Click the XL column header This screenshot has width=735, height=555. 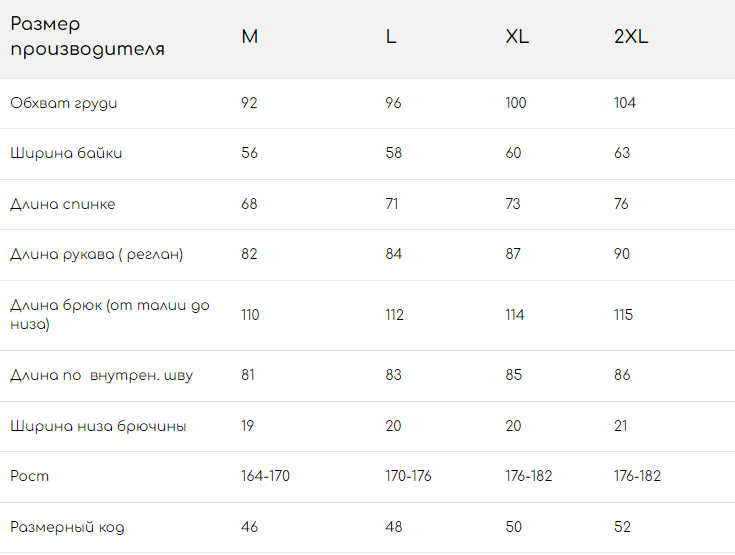[x=517, y=37]
